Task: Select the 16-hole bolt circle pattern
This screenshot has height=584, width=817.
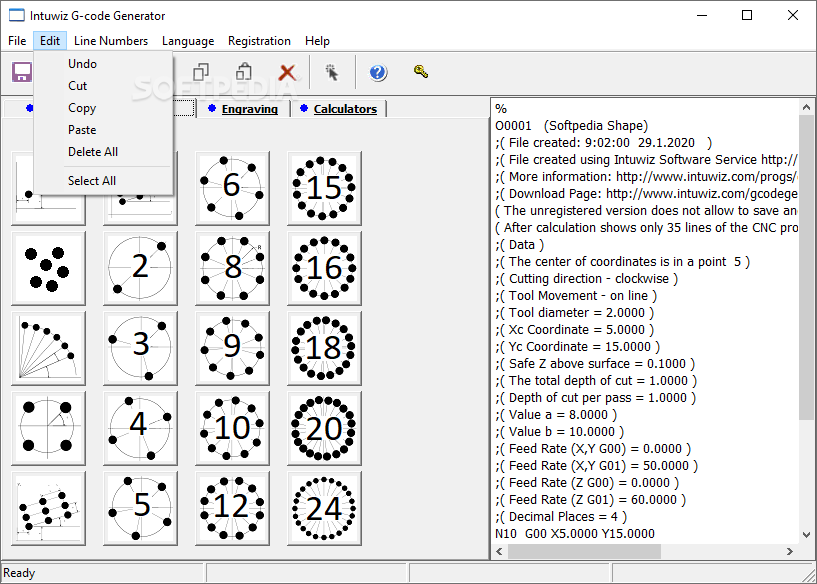Action: pyautogui.click(x=324, y=268)
